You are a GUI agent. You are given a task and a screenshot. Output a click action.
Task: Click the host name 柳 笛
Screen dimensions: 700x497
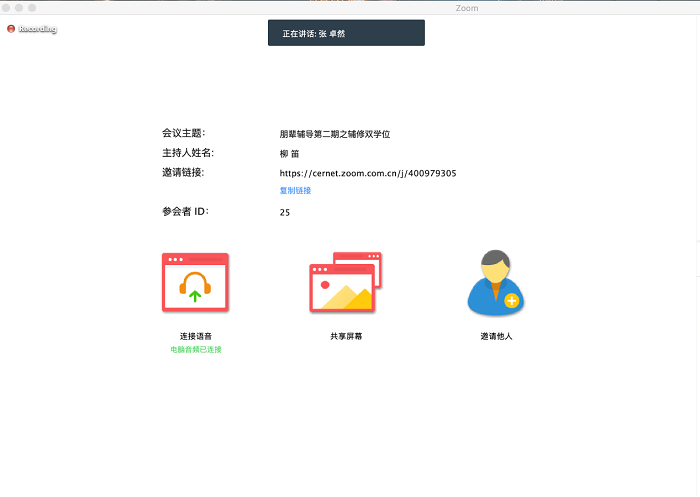click(289, 153)
